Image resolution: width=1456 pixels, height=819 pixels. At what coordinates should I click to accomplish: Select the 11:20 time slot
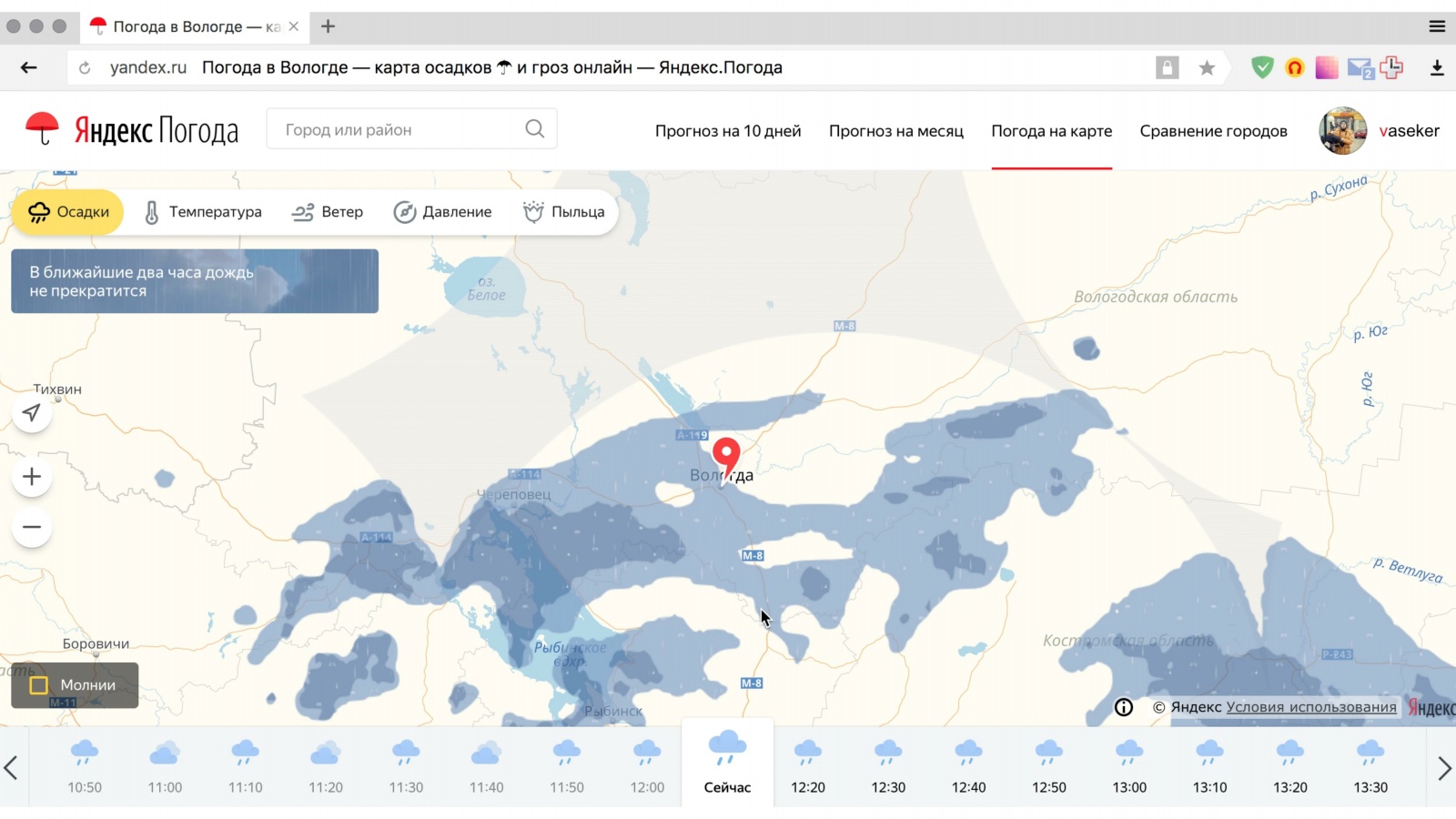[326, 767]
